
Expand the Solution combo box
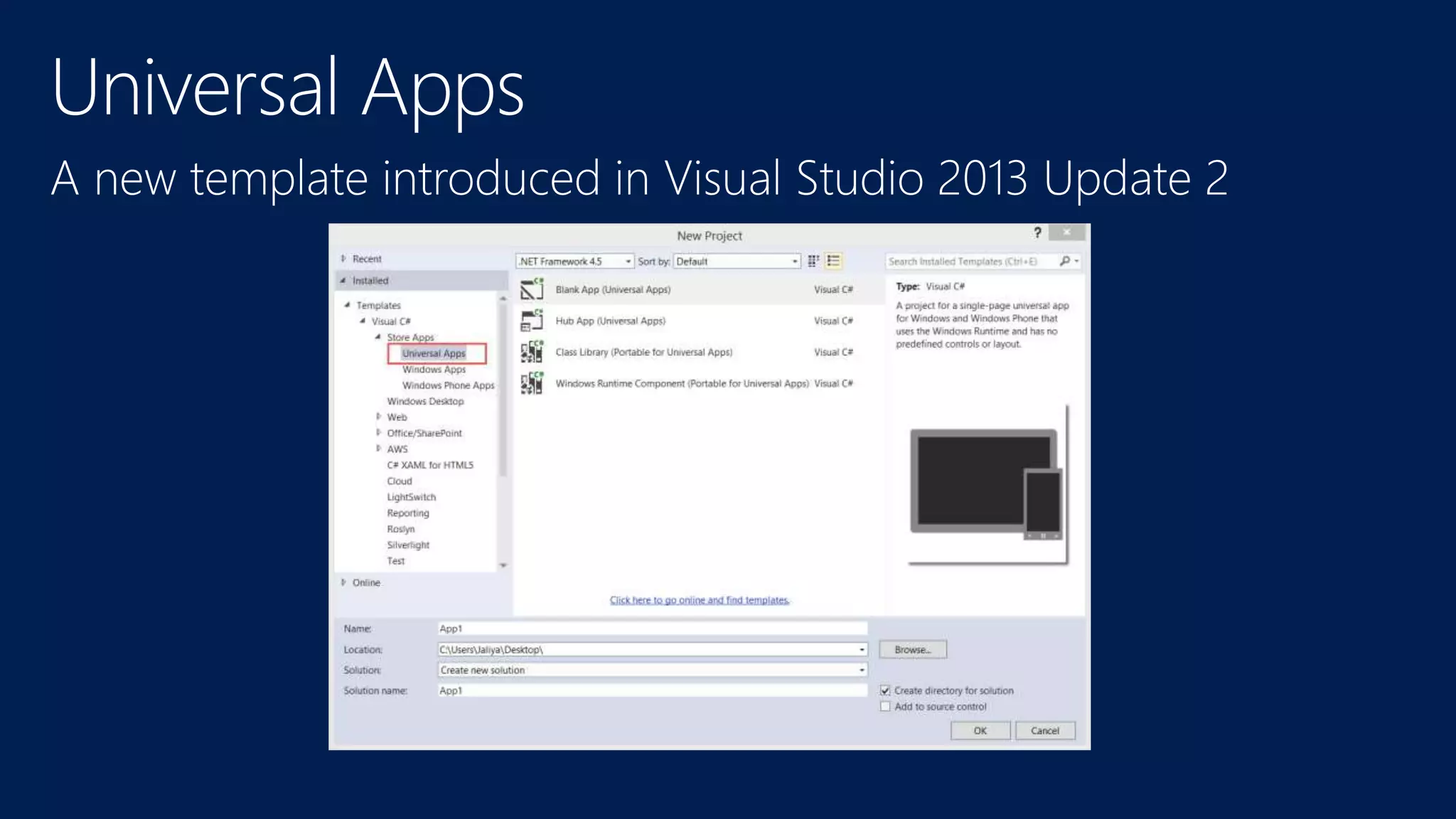point(862,670)
